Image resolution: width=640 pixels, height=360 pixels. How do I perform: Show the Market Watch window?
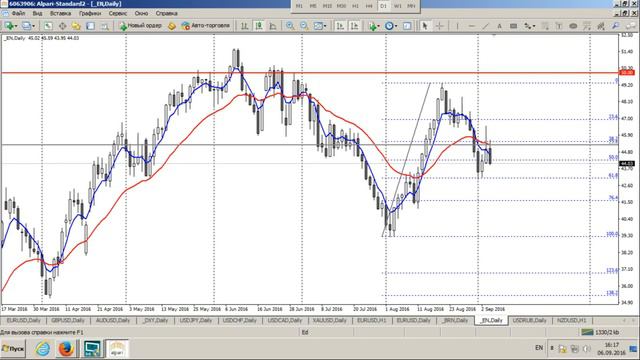coord(48,26)
